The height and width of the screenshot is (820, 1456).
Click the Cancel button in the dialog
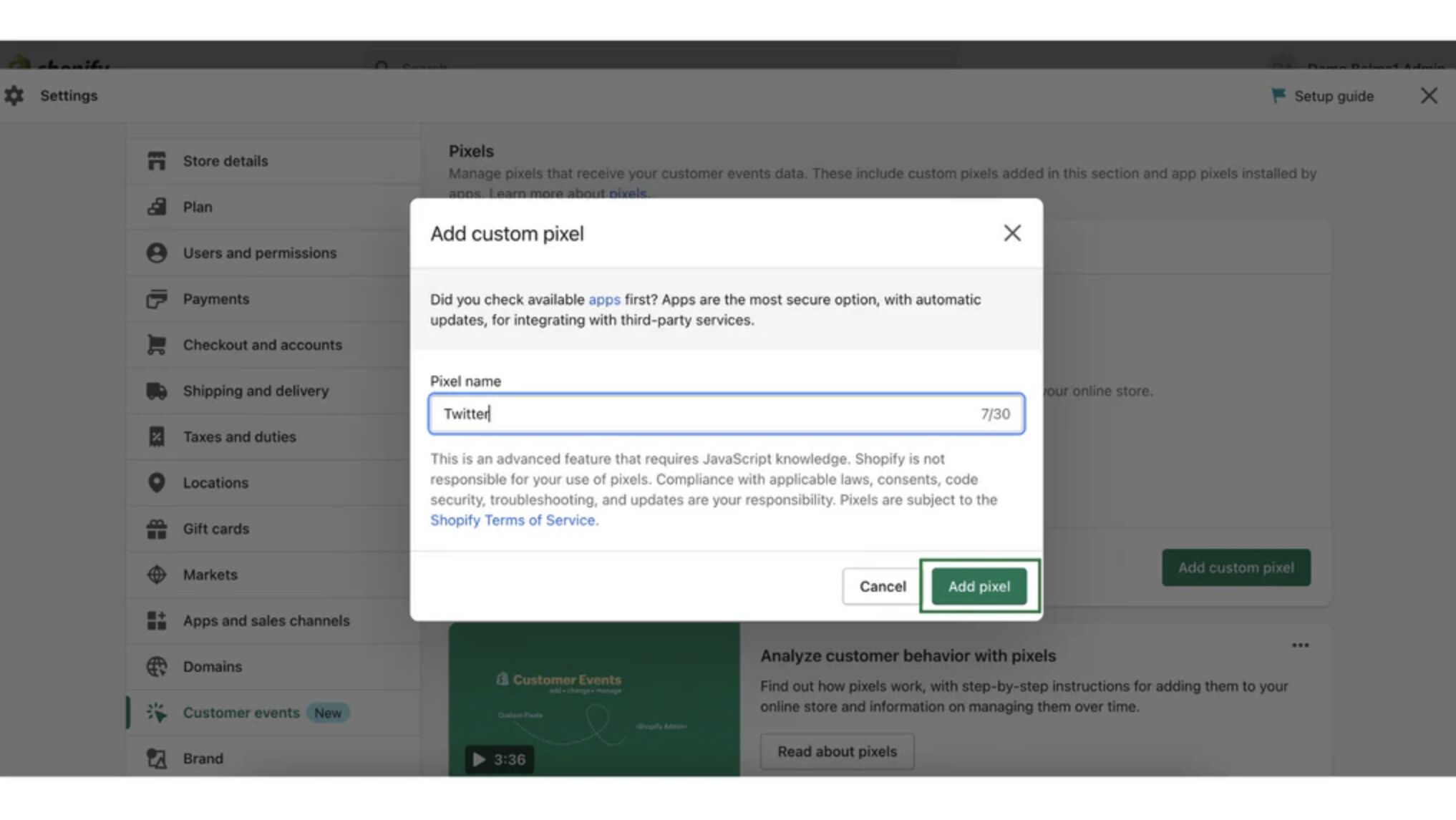(882, 586)
